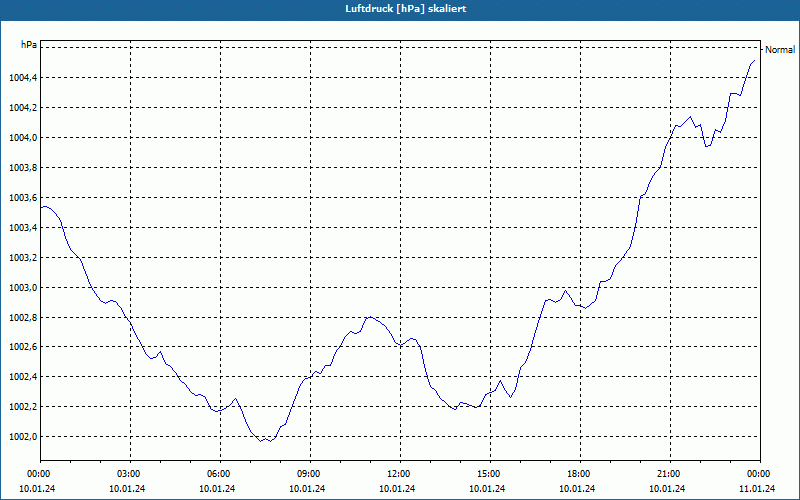Image resolution: width=800 pixels, height=500 pixels.
Task: Select the 1004,4 y-axis value
Action: coord(22,78)
